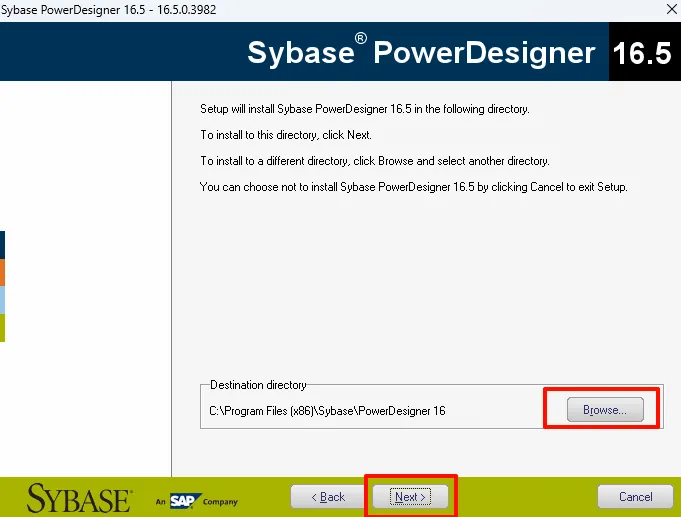Viewport: 681px width, 517px height.
Task: Click the 'click Browse and select another directory' line
Action: [375, 161]
